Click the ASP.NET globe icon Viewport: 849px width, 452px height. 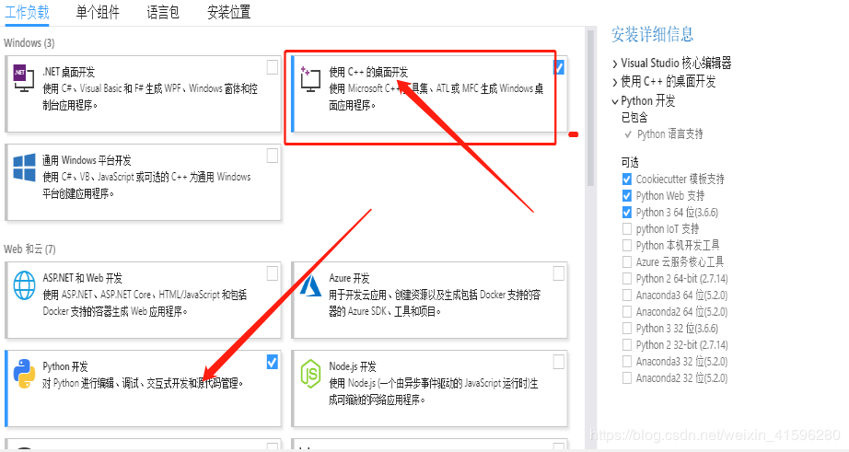tap(24, 285)
